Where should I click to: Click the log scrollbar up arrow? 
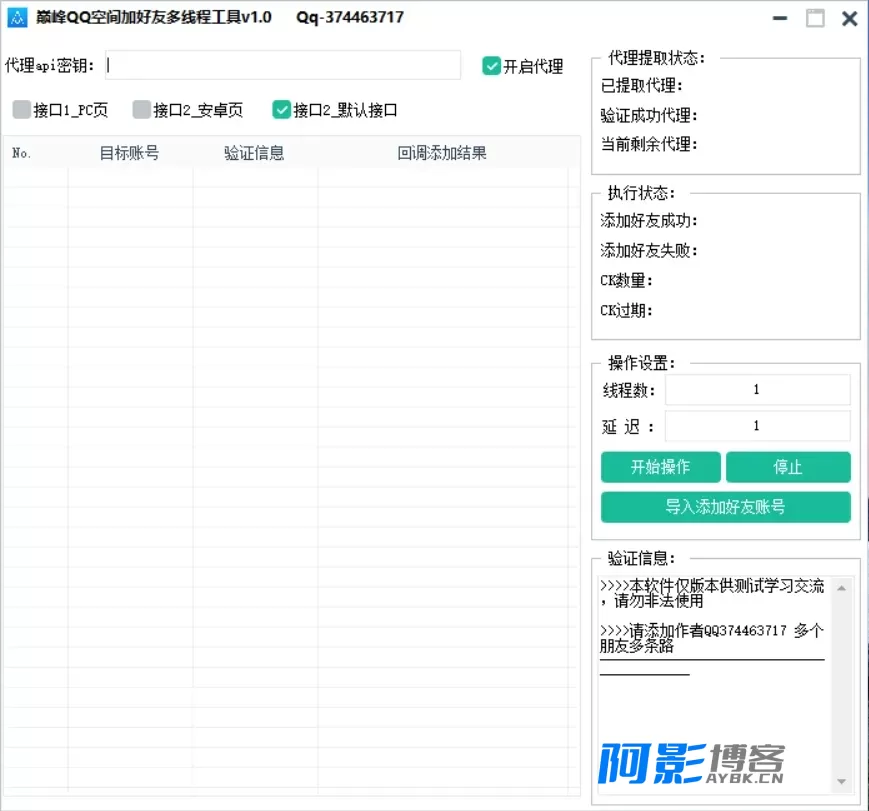click(841, 589)
